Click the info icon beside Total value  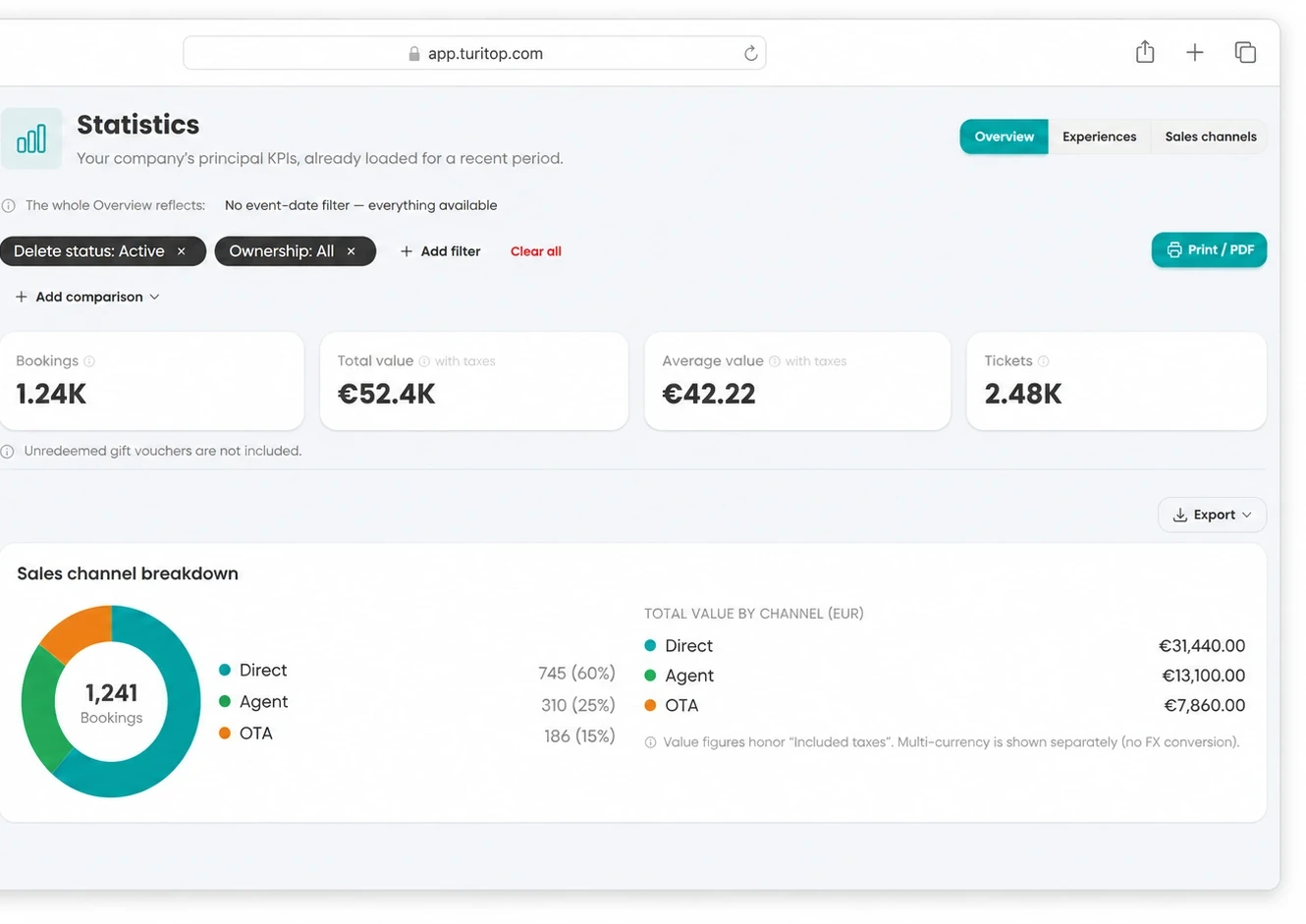[424, 361]
